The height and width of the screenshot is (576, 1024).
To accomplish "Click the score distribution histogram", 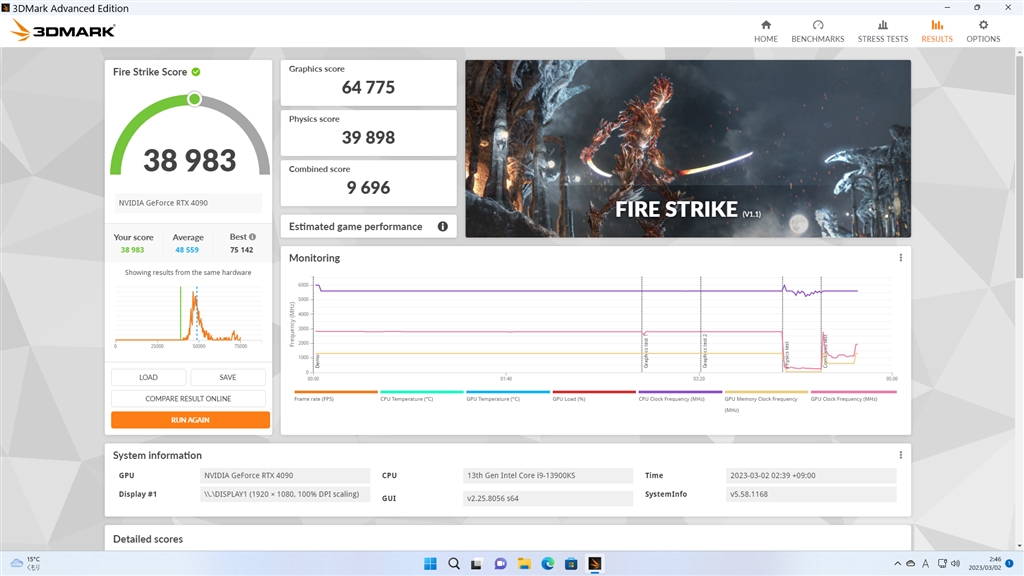I will tap(188, 315).
